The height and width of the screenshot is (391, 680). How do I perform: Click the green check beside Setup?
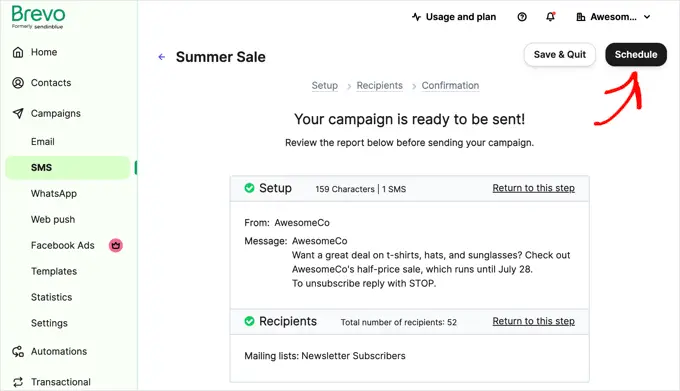249,188
